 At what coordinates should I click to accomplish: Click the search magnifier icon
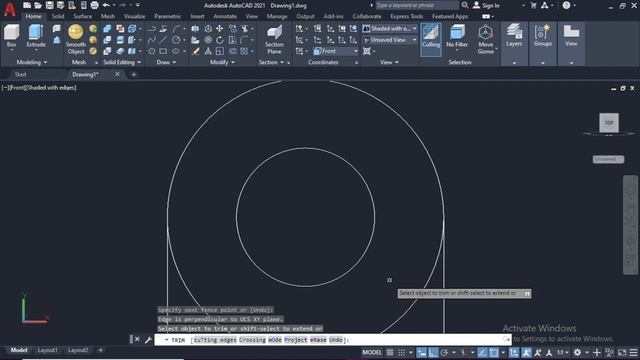pyautogui.click(x=464, y=5)
